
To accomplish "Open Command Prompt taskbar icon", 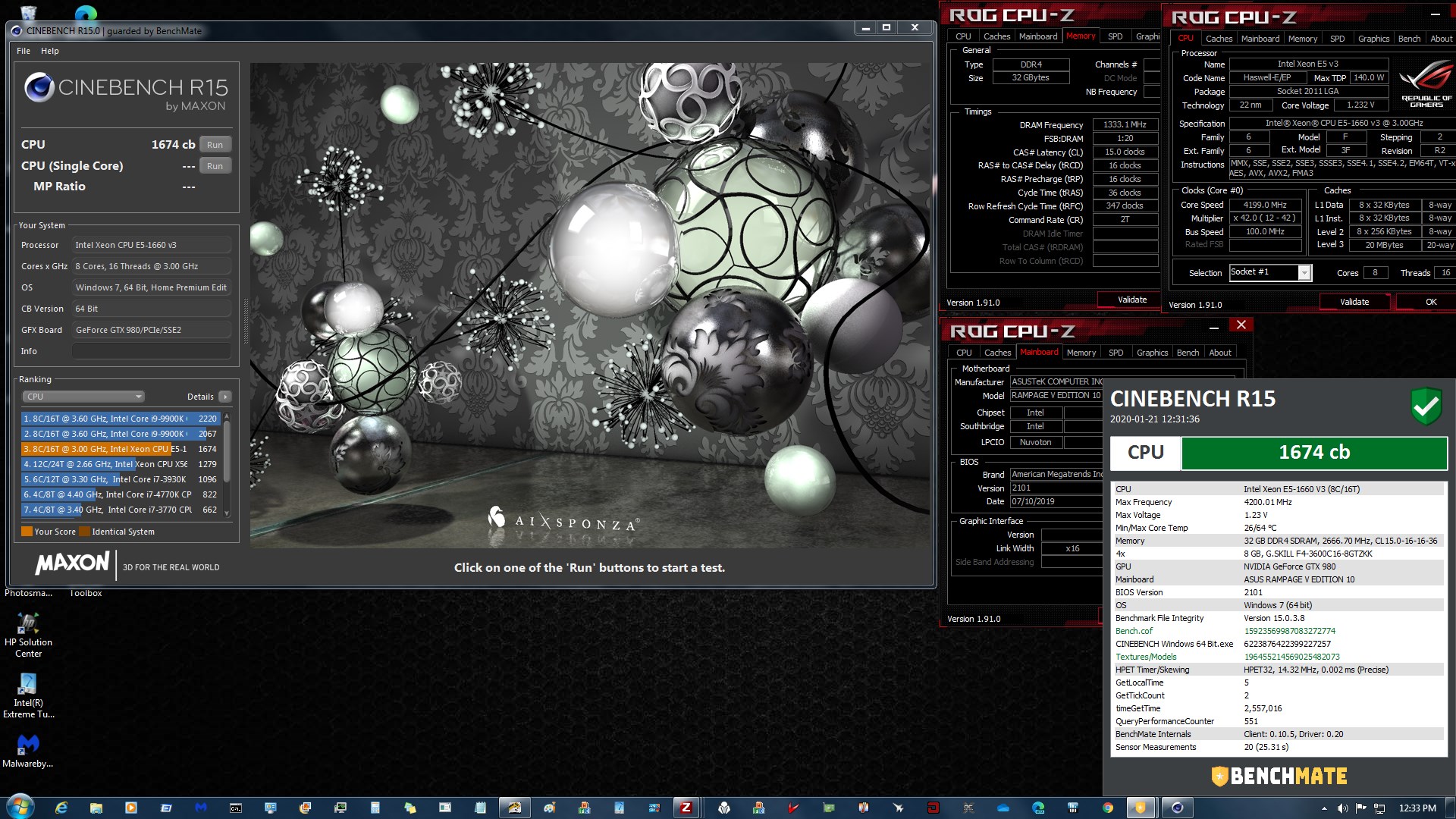I will tap(236, 808).
